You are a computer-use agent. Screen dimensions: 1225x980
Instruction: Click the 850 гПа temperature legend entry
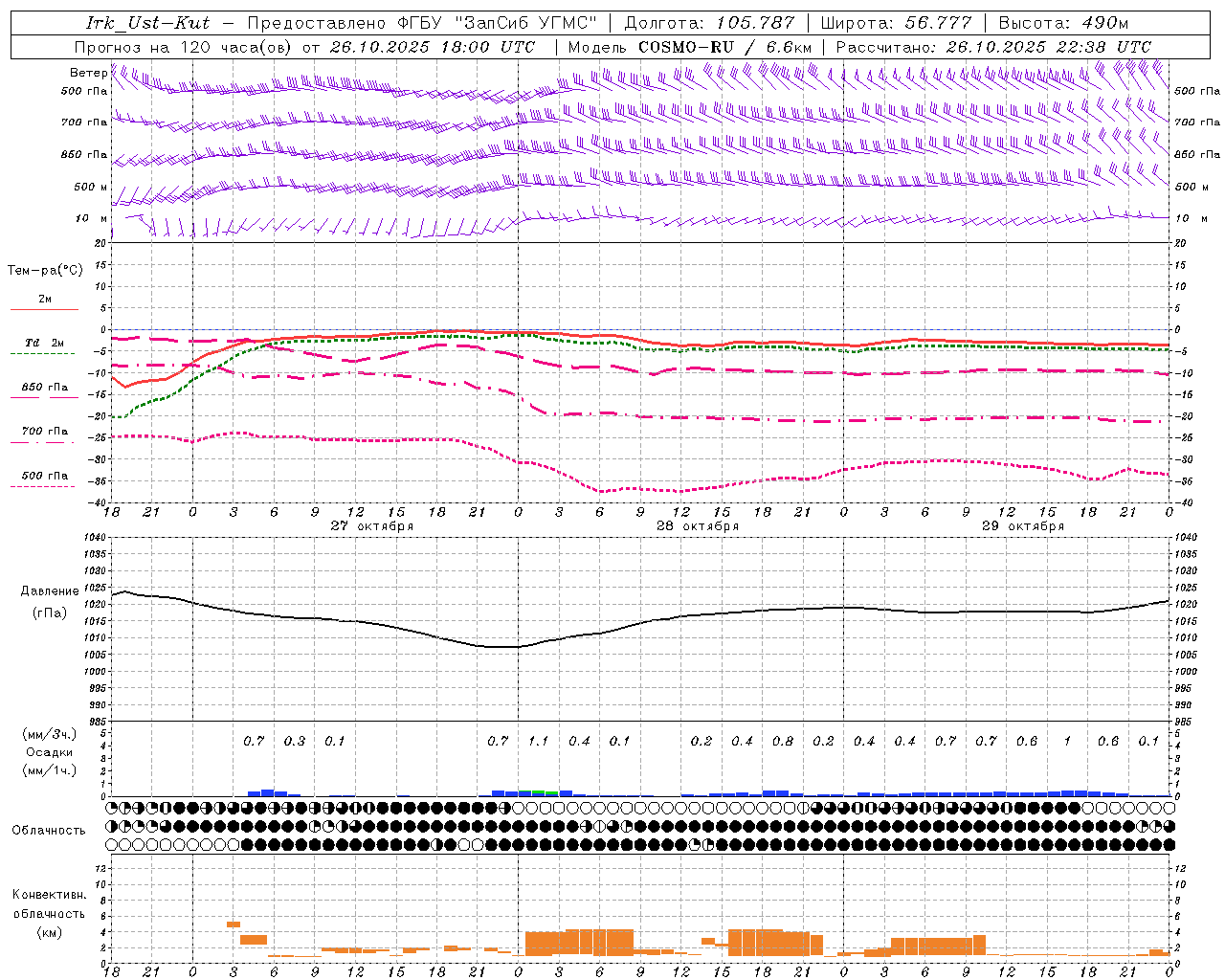tap(45, 387)
